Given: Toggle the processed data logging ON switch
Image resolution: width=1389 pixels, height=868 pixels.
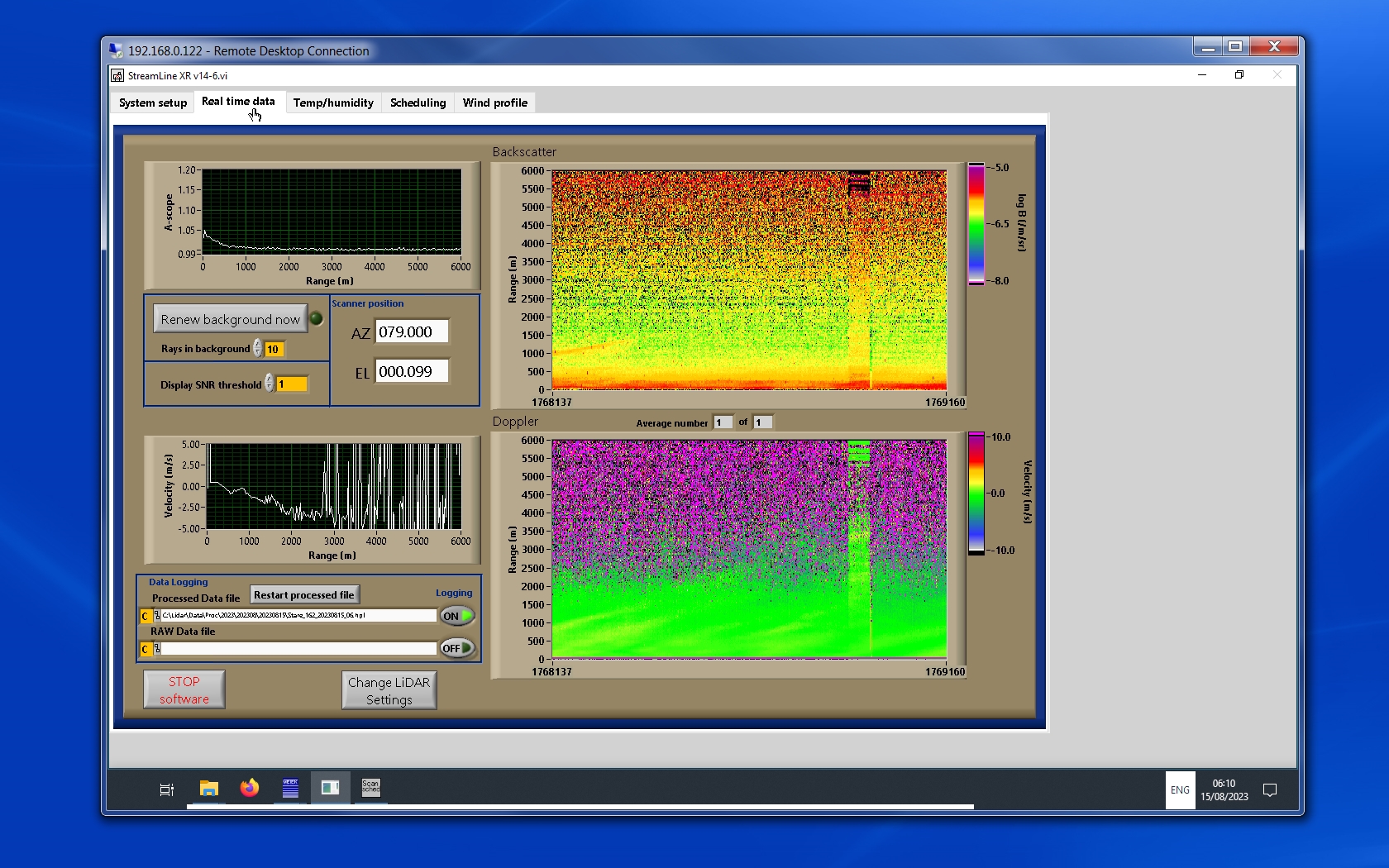Looking at the screenshot, I should tap(456, 616).
